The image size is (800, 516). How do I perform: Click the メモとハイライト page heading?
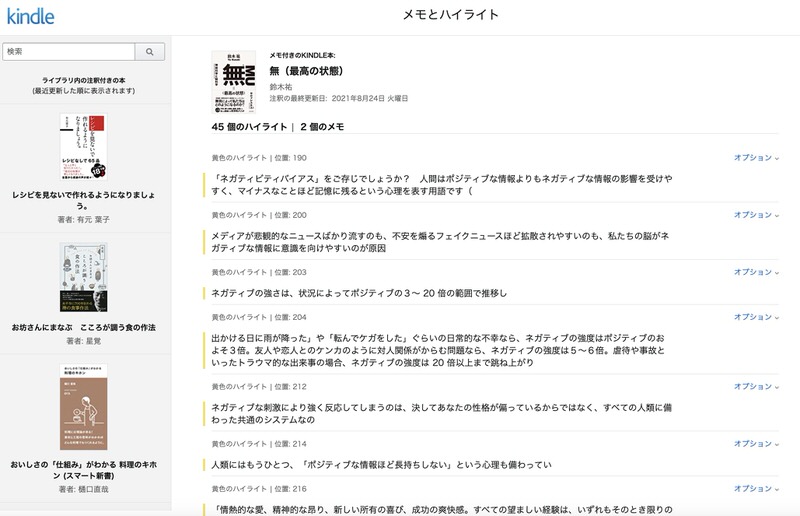(x=451, y=15)
